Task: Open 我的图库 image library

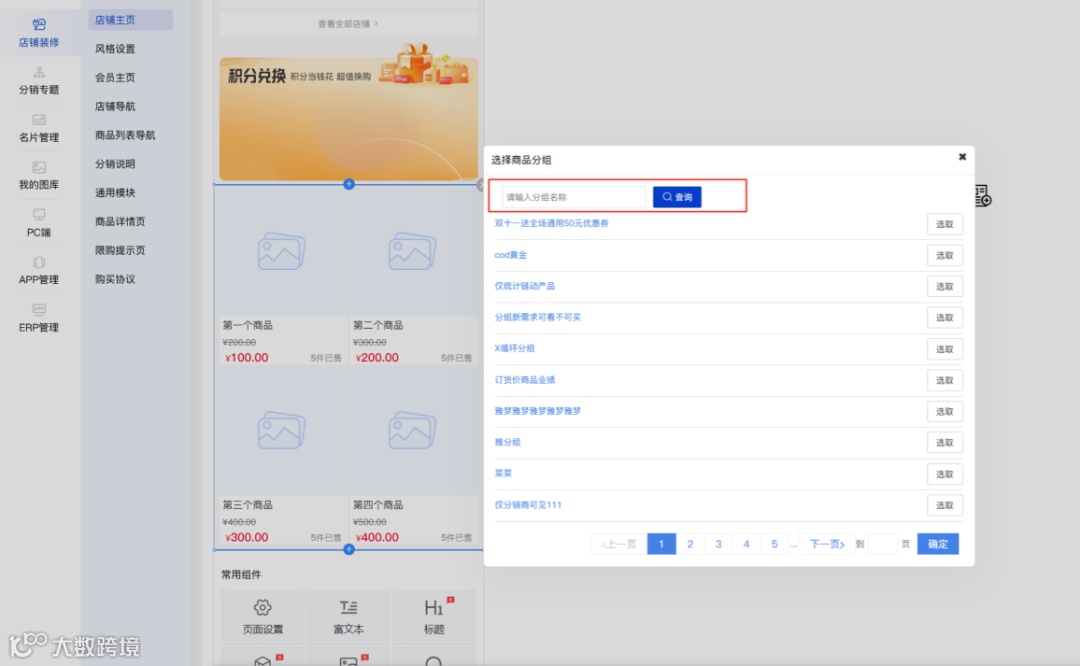Action: click(x=39, y=176)
